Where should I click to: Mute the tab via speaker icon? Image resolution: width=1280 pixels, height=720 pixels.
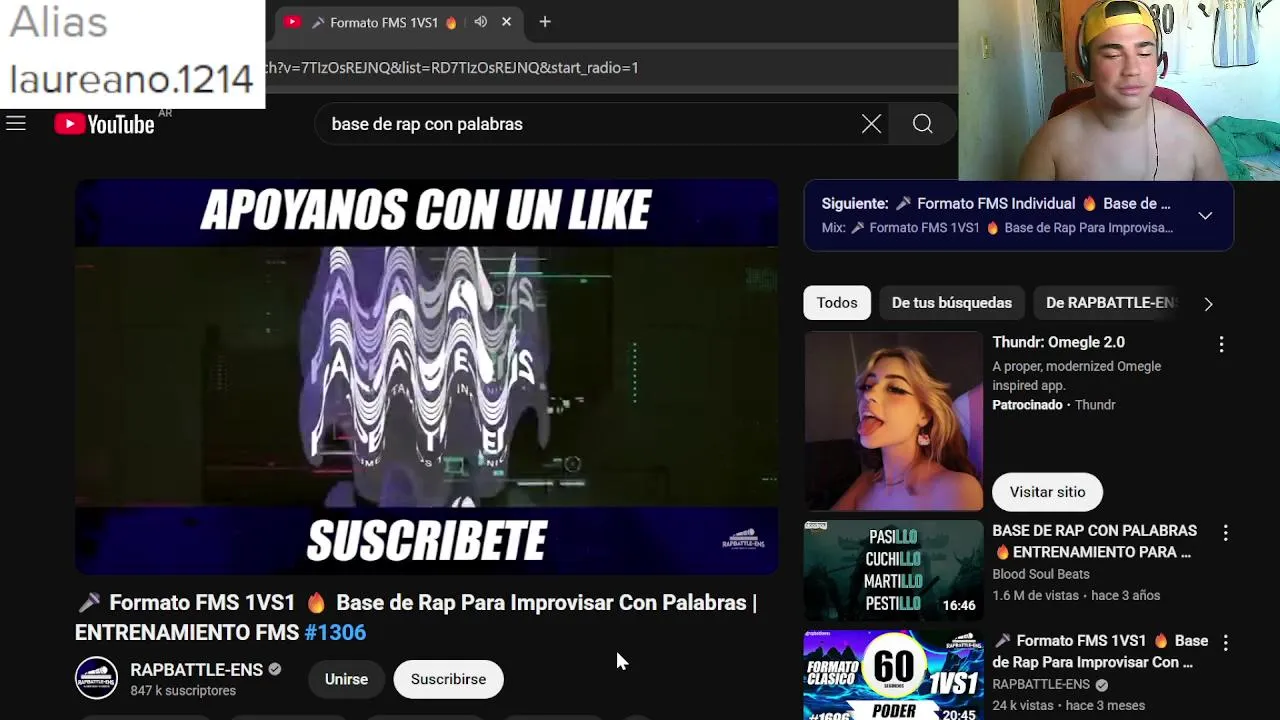[x=481, y=22]
